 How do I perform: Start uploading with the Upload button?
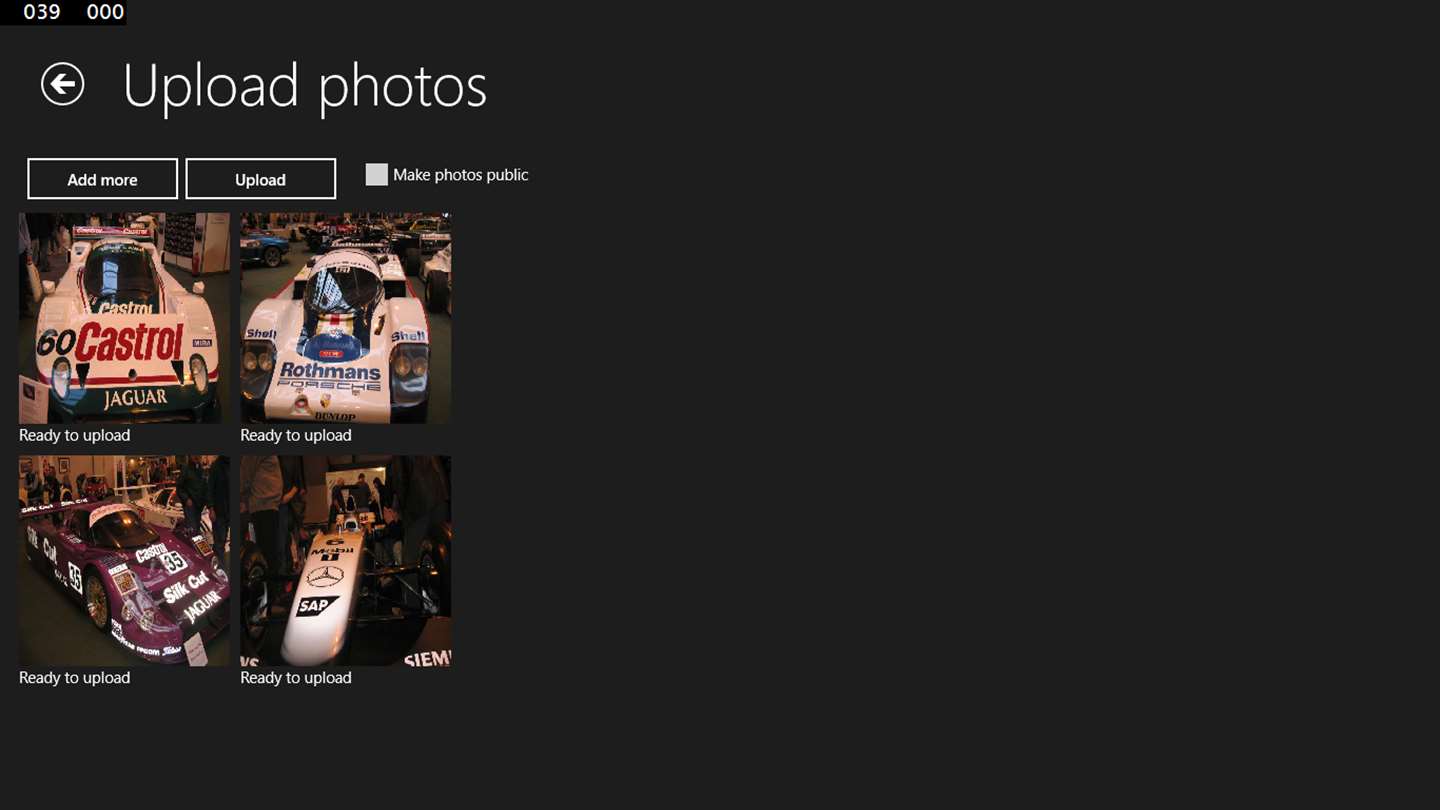[x=260, y=179]
